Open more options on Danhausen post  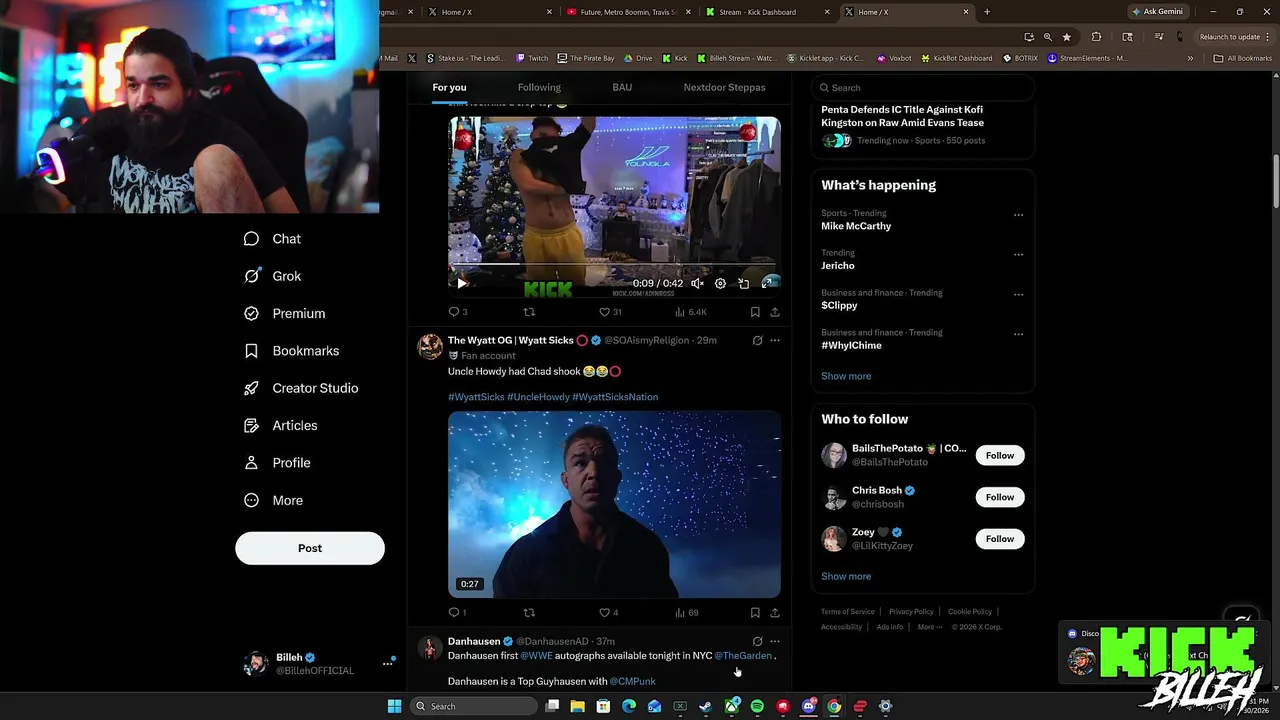point(775,641)
